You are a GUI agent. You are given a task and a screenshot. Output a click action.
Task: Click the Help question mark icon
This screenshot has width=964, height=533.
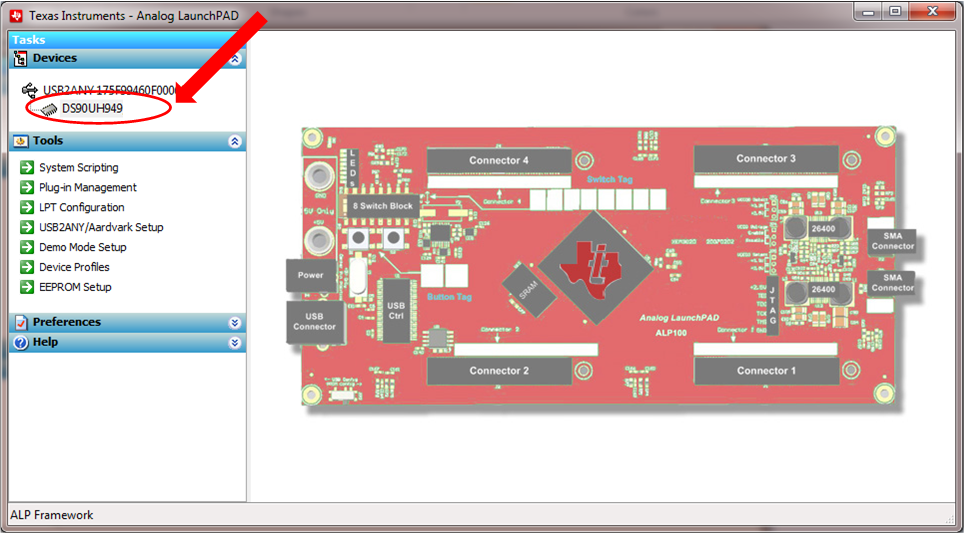coord(20,342)
